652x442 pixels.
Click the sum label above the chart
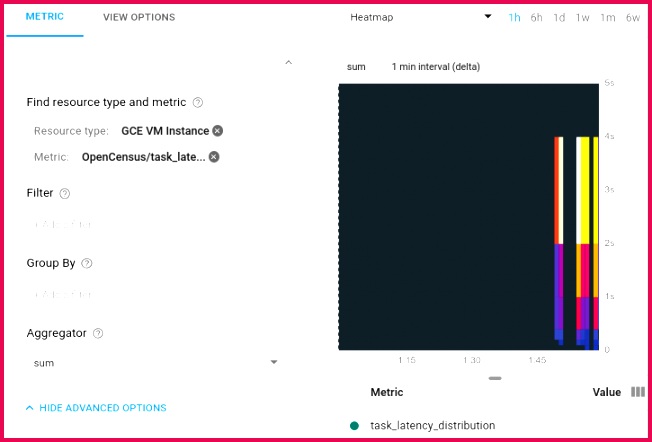pyautogui.click(x=356, y=67)
